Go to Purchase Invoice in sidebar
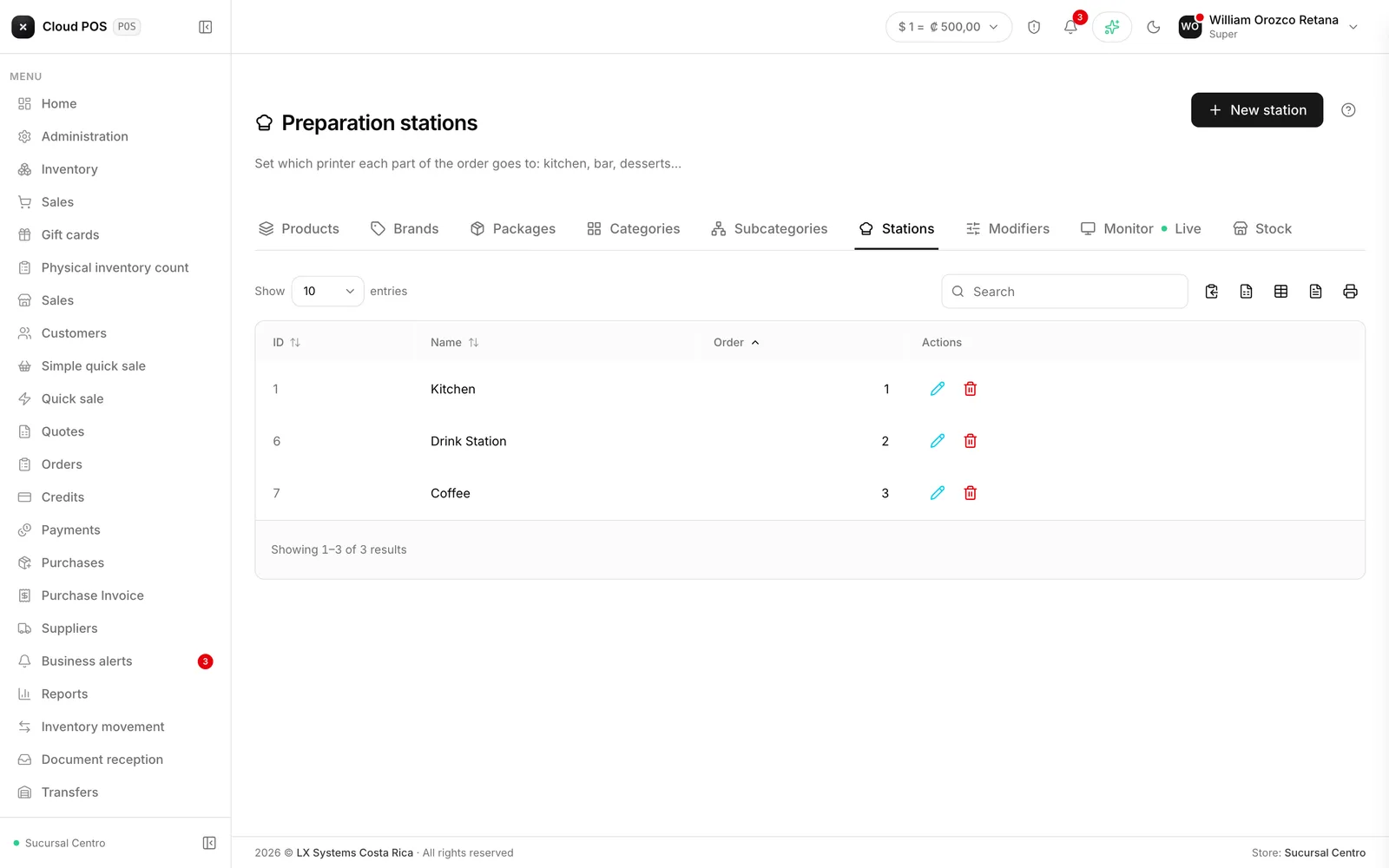 (x=115, y=595)
